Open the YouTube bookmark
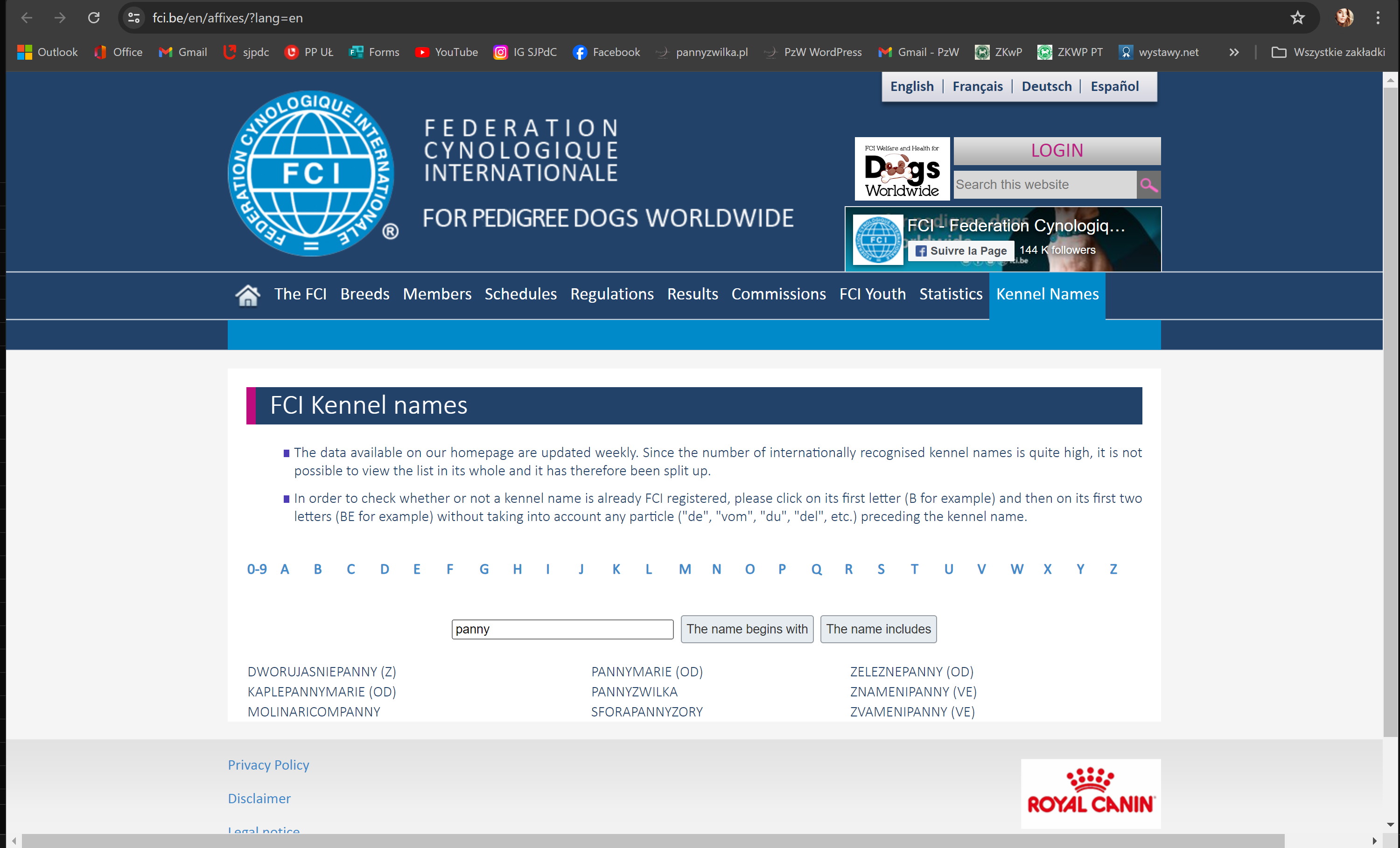Image resolution: width=1400 pixels, height=848 pixels. pos(446,52)
